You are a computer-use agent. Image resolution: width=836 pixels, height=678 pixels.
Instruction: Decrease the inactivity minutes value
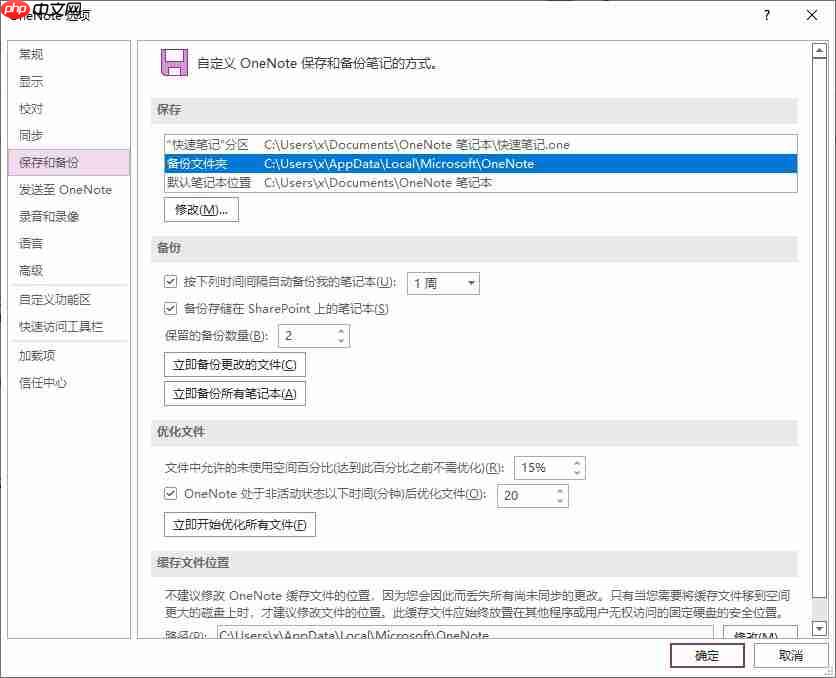coord(560,501)
